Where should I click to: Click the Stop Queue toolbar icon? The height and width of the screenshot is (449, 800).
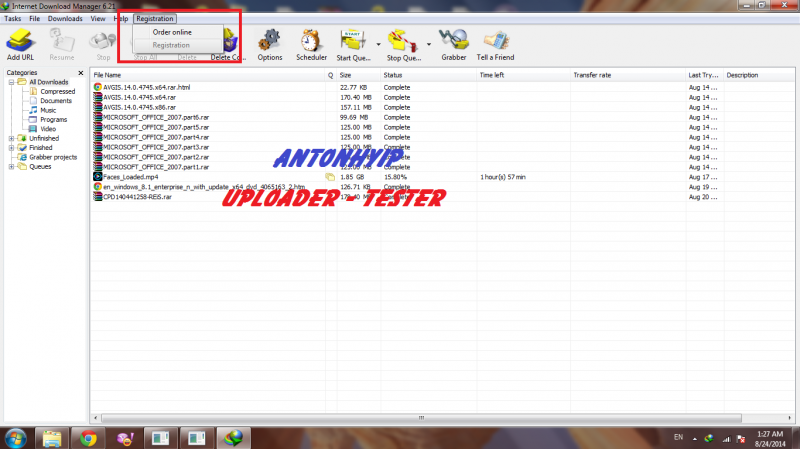[x=404, y=44]
